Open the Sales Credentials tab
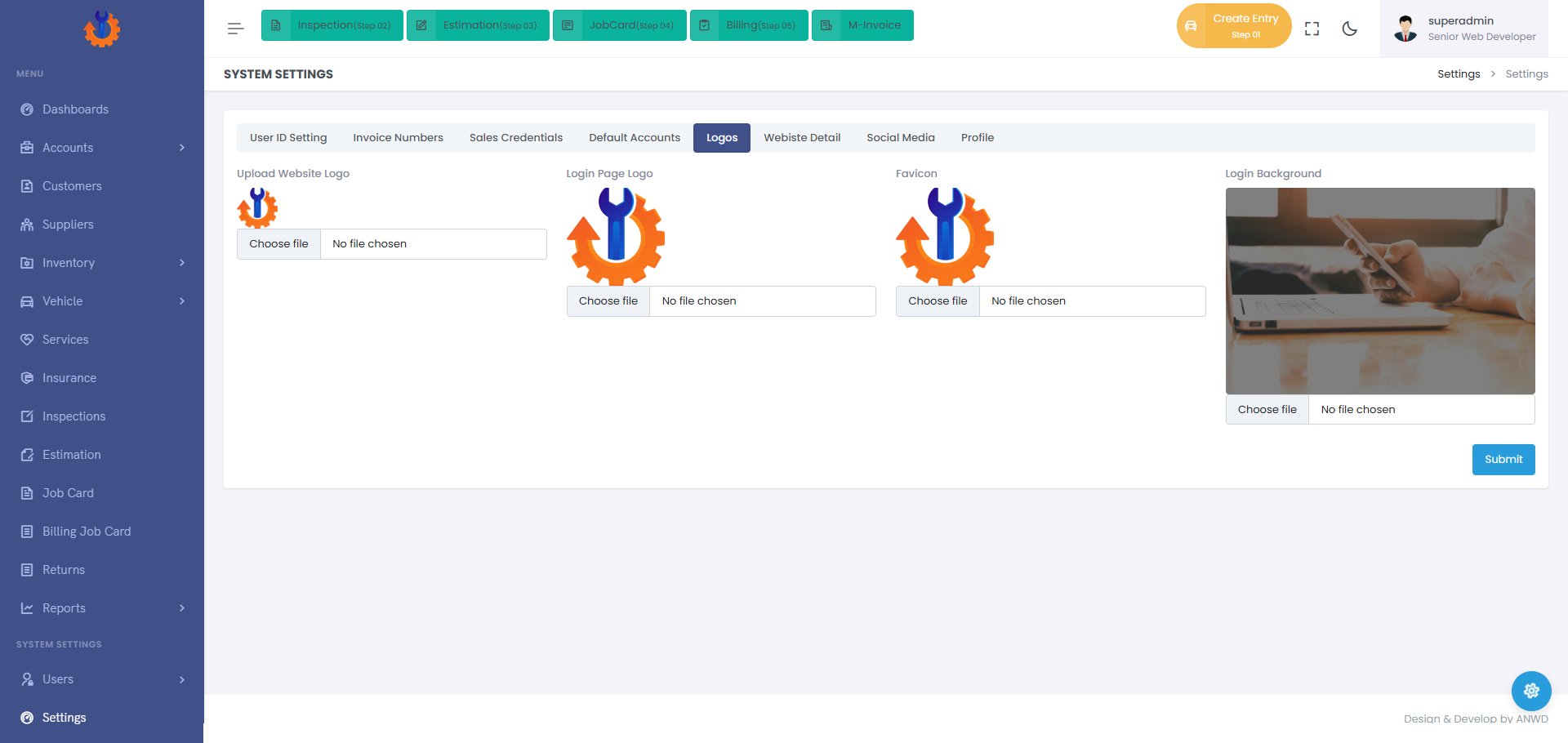The height and width of the screenshot is (743, 1568). [516, 138]
